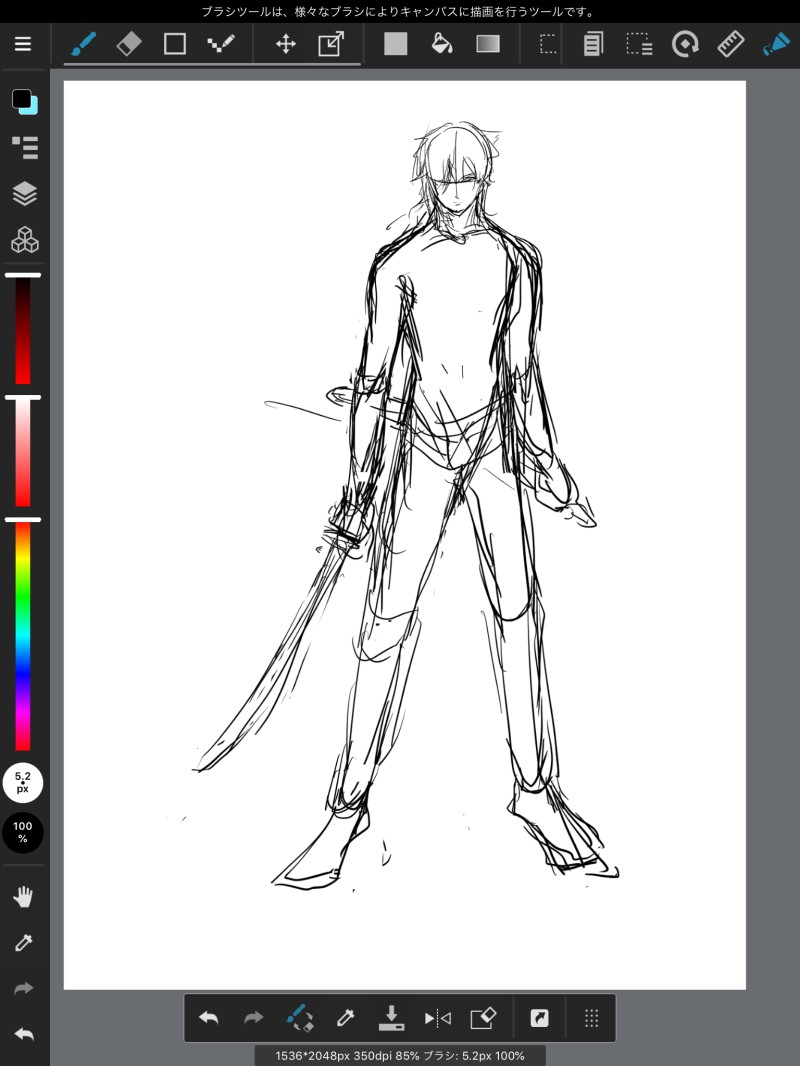
Task: Adjust the white-to-red saturation slider
Action: [x=23, y=452]
